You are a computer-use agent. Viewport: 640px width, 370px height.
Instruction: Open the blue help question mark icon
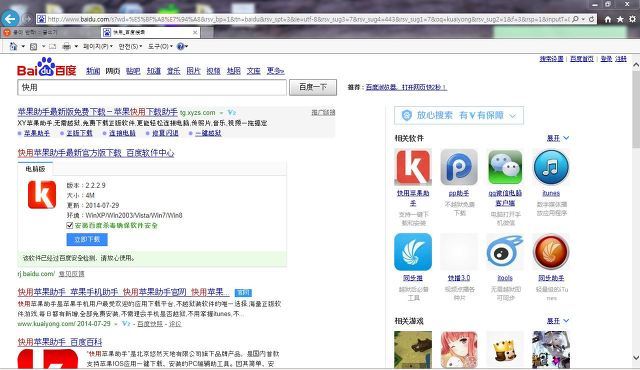coord(180,47)
